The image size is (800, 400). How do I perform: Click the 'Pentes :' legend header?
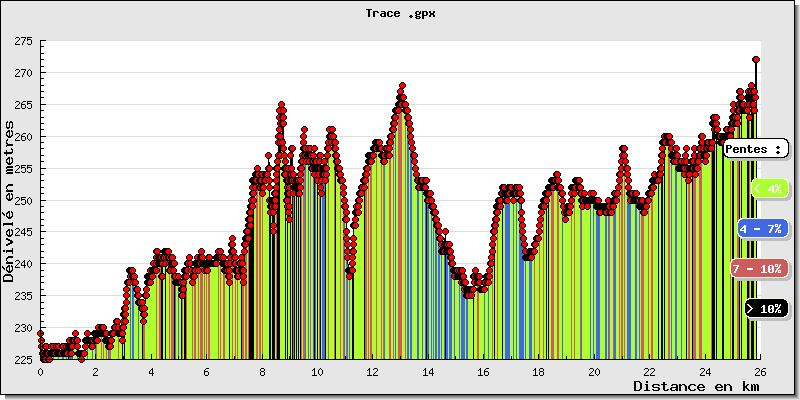755,149
